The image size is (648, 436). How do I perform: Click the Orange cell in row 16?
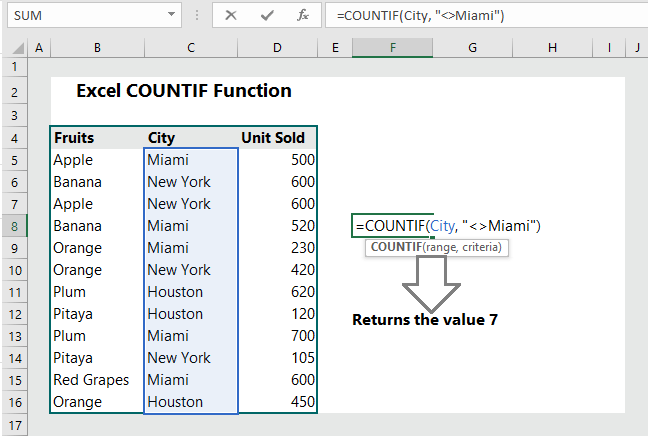tap(97, 402)
